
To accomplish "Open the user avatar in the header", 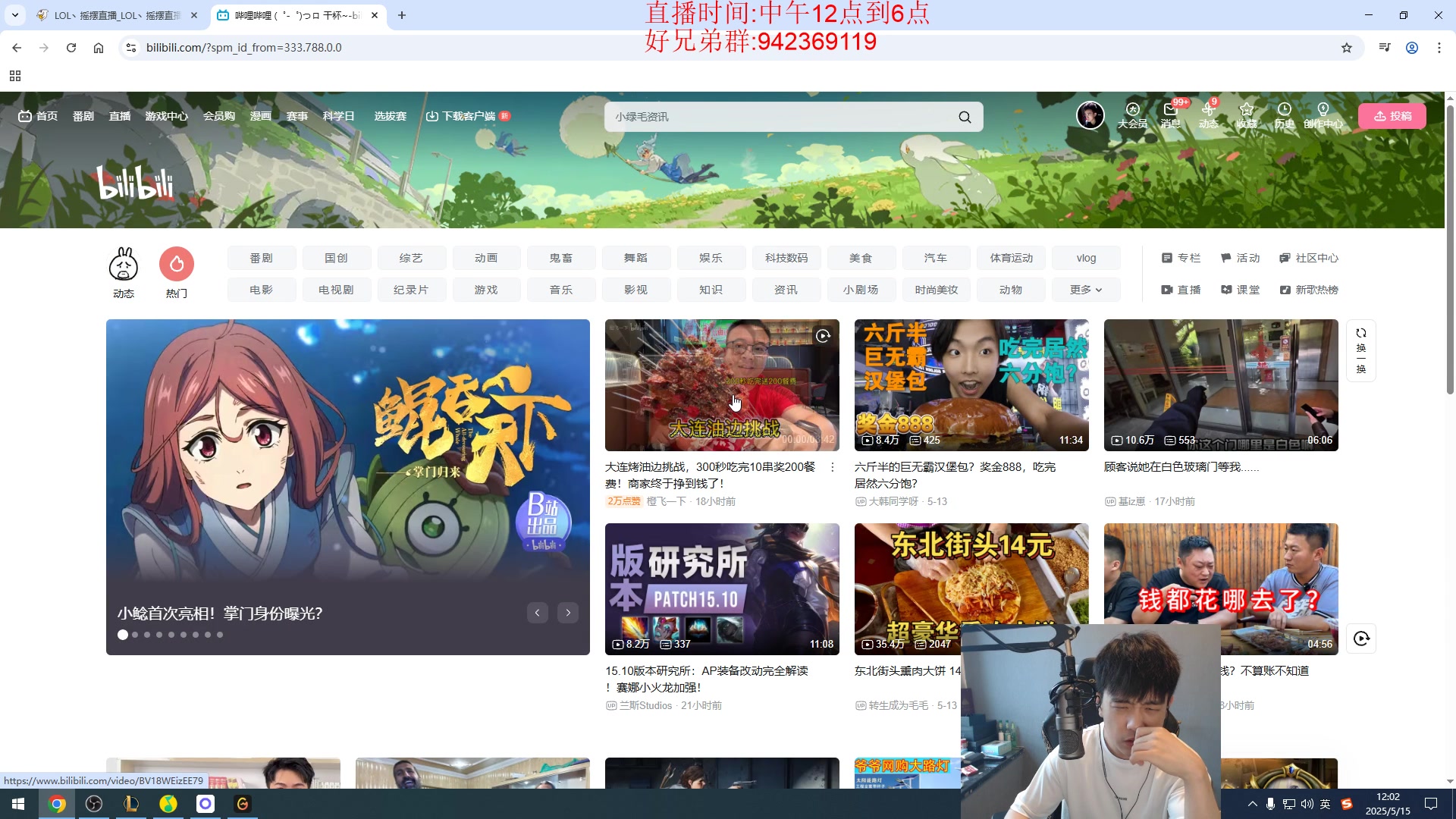I will point(1090,115).
